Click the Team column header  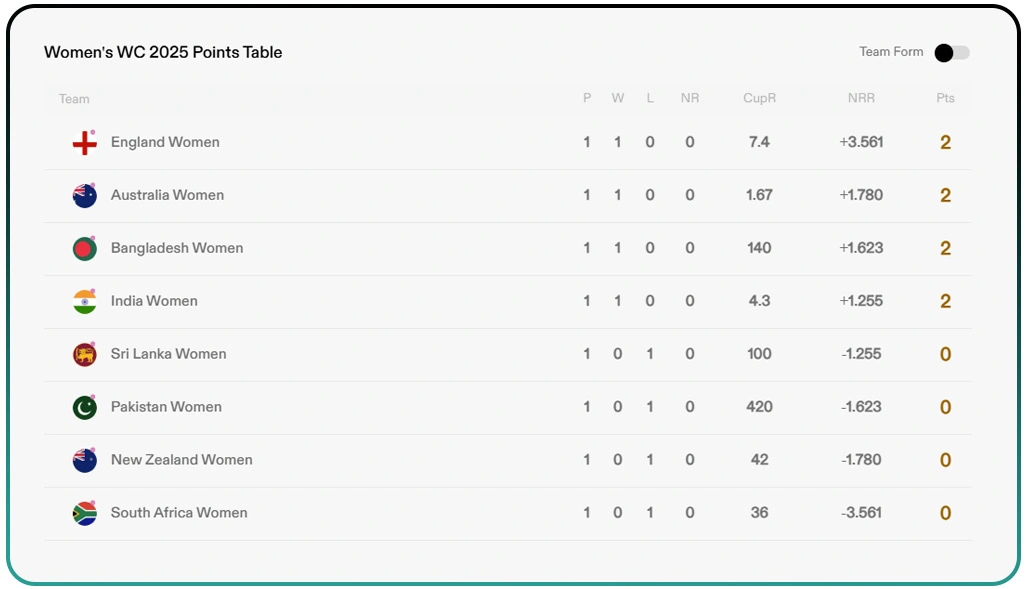click(x=74, y=99)
